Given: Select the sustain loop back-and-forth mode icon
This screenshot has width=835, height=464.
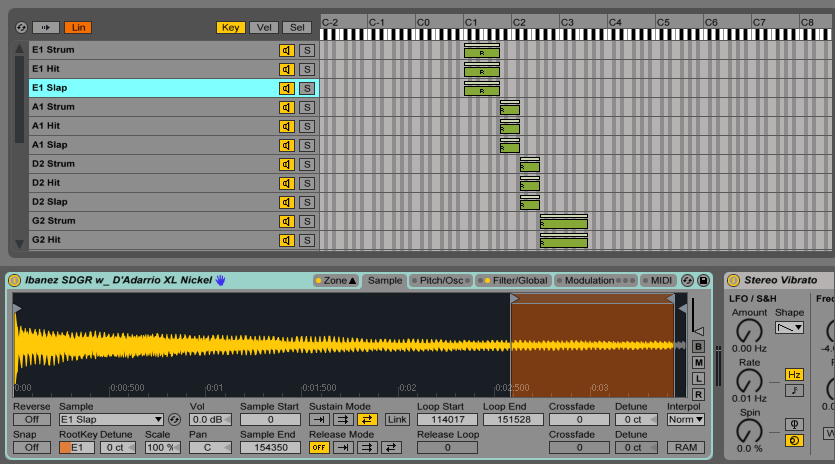Looking at the screenshot, I should (x=367, y=420).
